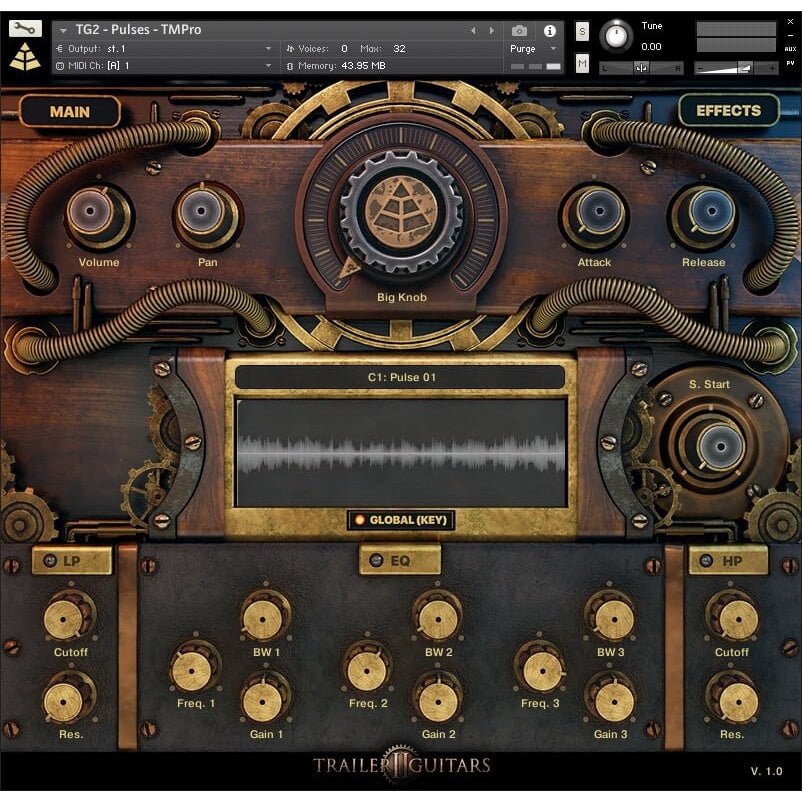Solo the instrument with the S button
The image size is (802, 802).
584,31
